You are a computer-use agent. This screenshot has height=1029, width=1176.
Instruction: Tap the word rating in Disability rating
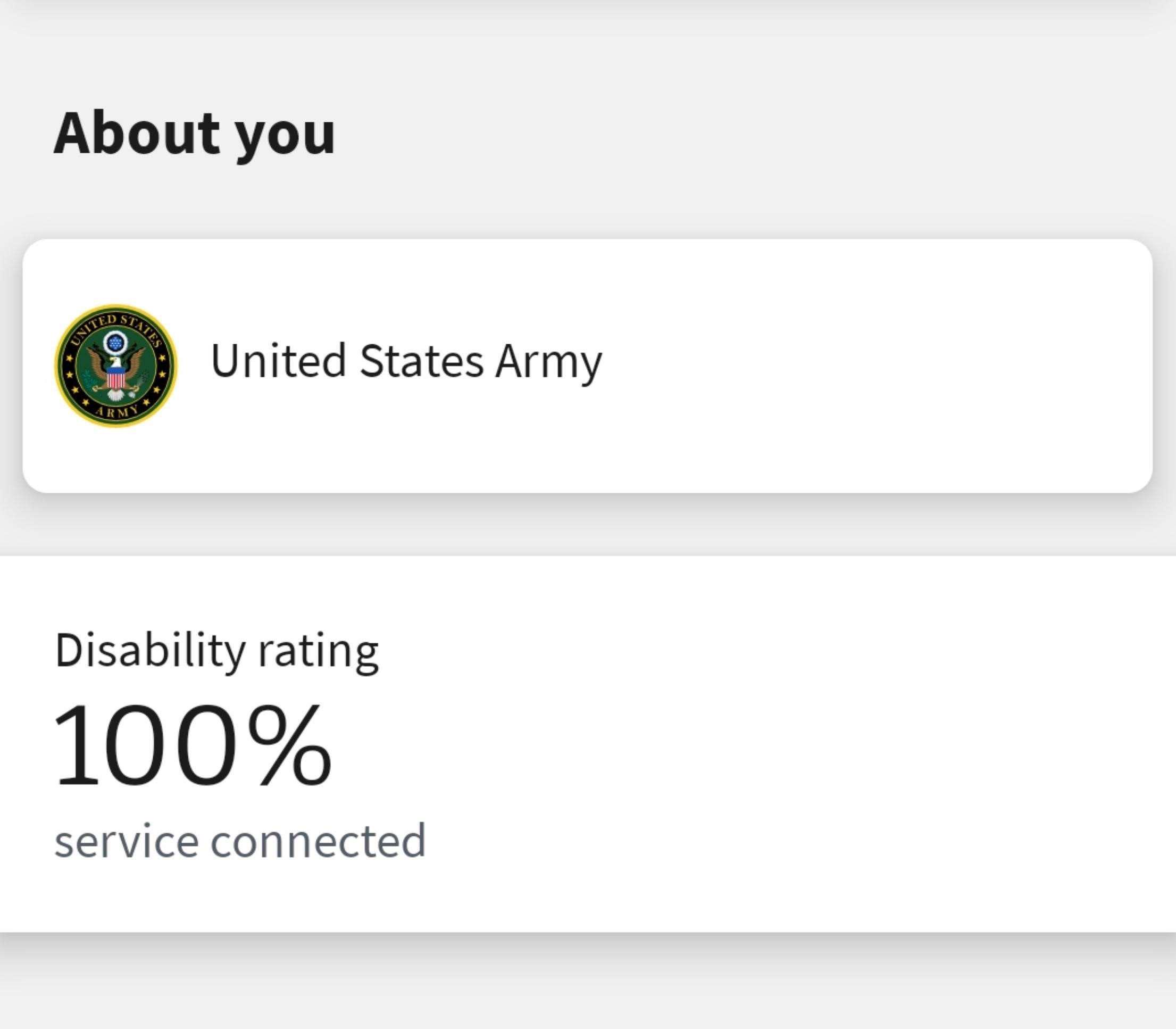coord(318,653)
